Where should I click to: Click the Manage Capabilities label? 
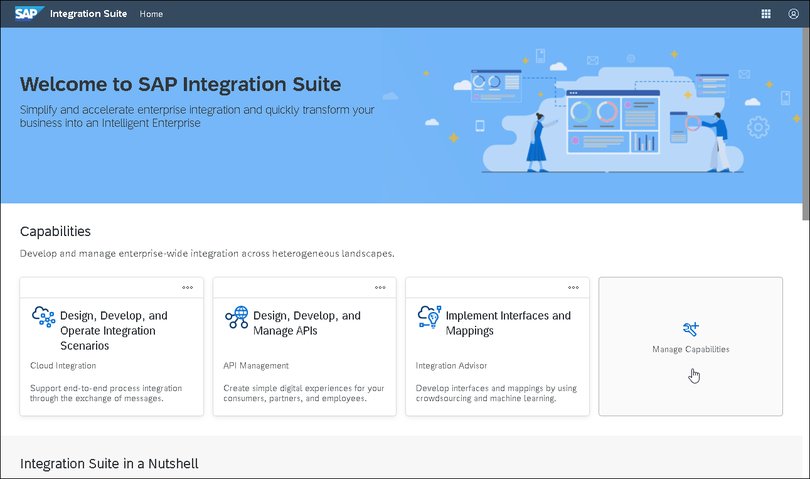point(691,349)
